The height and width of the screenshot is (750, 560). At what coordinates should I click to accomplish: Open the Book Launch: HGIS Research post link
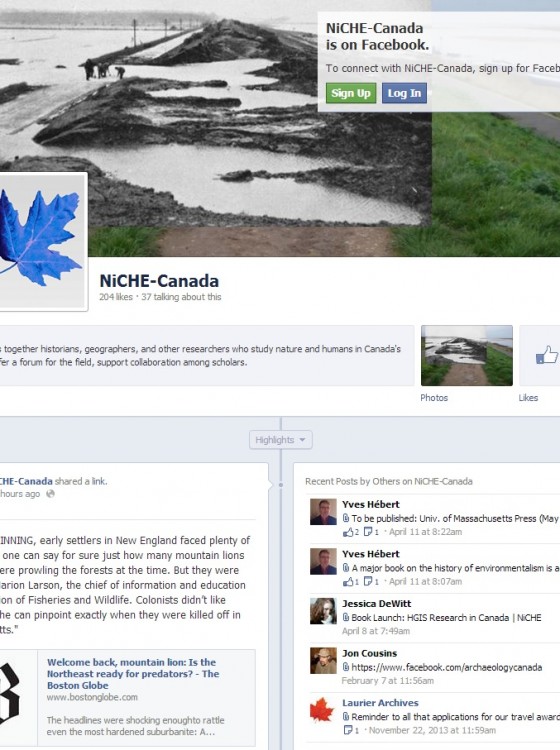(446, 618)
